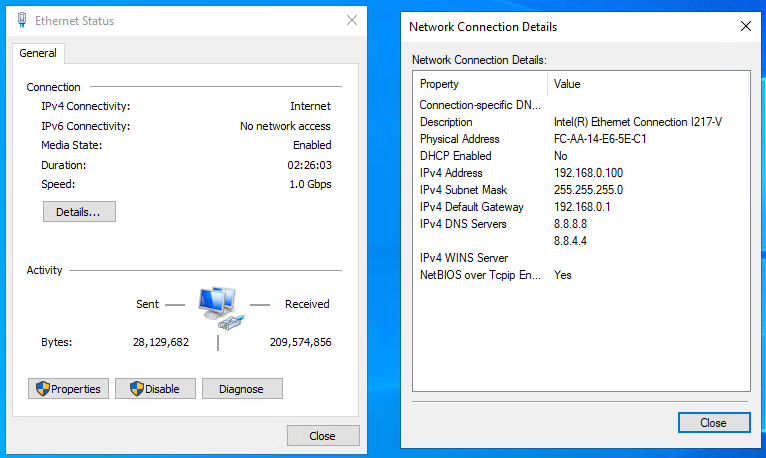Select the Physical Address row
This screenshot has width=766, height=458.
pyautogui.click(x=581, y=139)
